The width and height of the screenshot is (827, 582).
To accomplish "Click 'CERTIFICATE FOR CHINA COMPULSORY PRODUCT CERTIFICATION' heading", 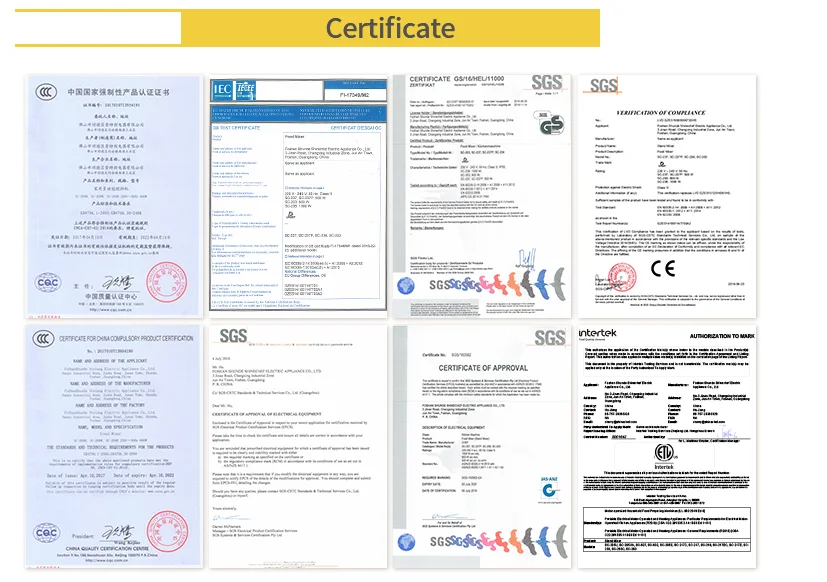I will (x=126, y=338).
